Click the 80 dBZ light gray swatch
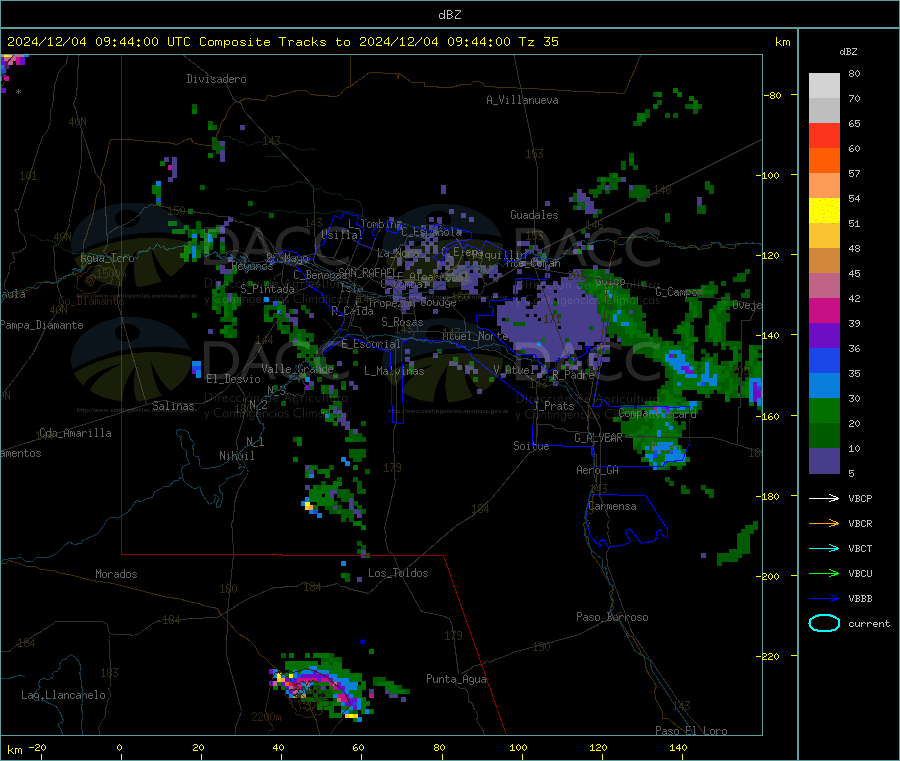 click(x=824, y=86)
